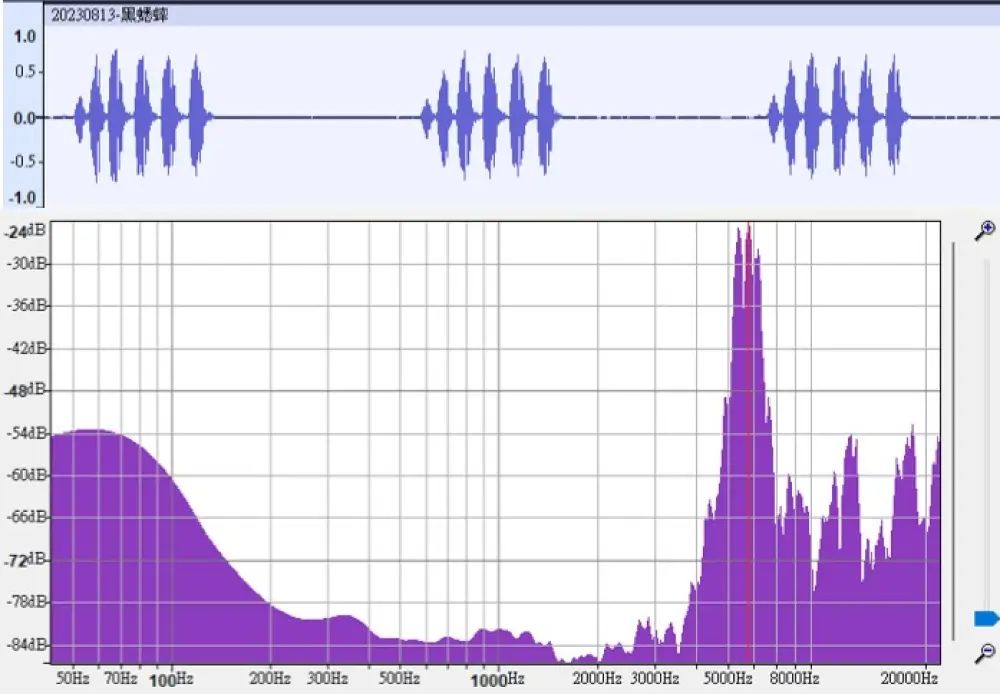Click the second waveform burst group
Viewport: 1000px width, 694px height.
[x=489, y=117]
